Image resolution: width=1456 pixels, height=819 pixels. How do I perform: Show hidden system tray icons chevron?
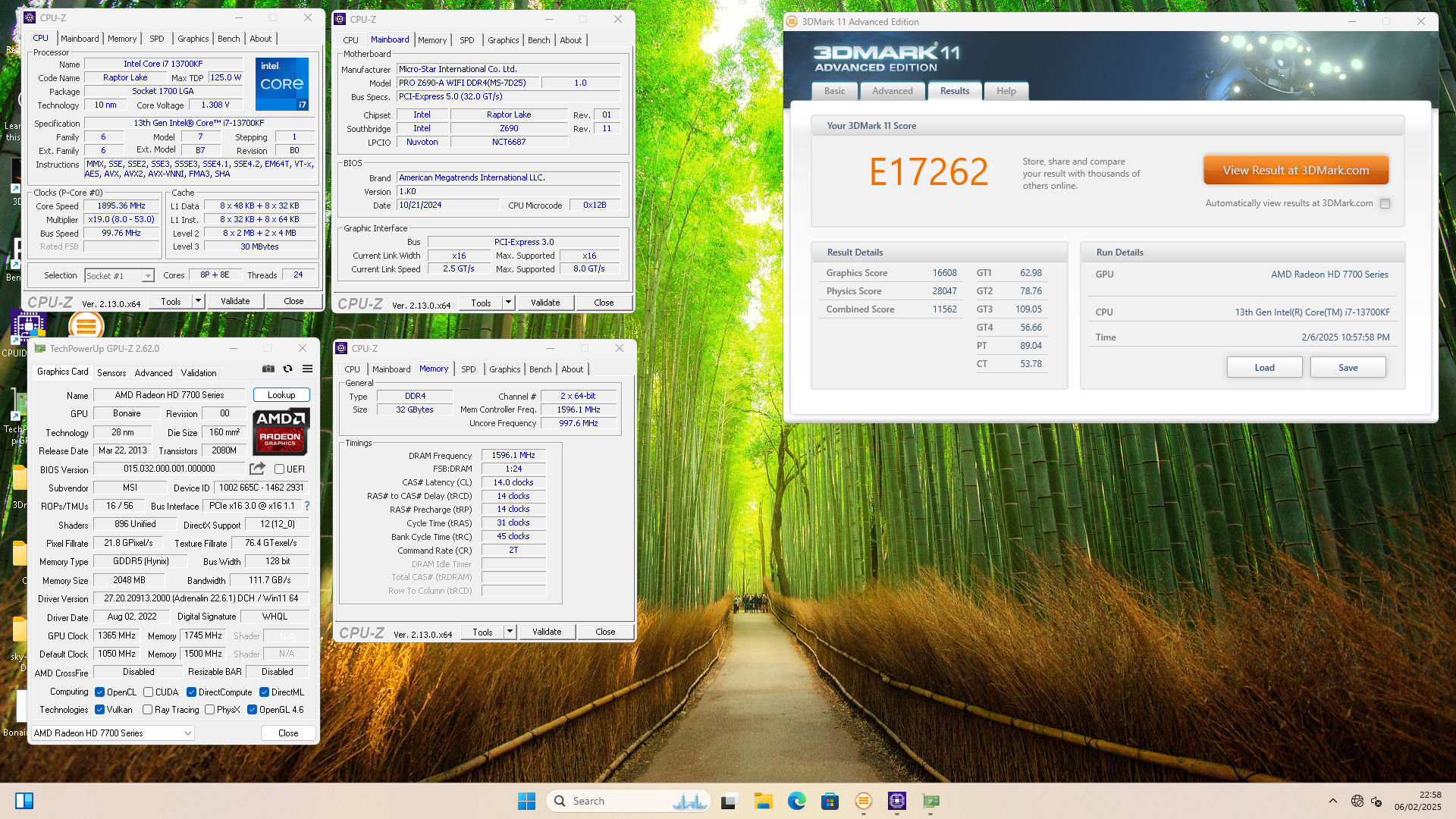pos(1332,801)
